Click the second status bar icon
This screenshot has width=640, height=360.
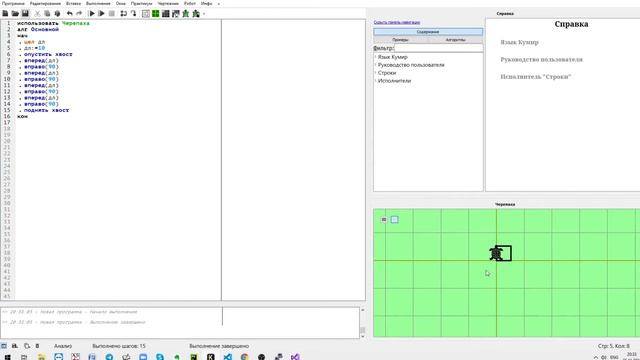(x=15, y=346)
